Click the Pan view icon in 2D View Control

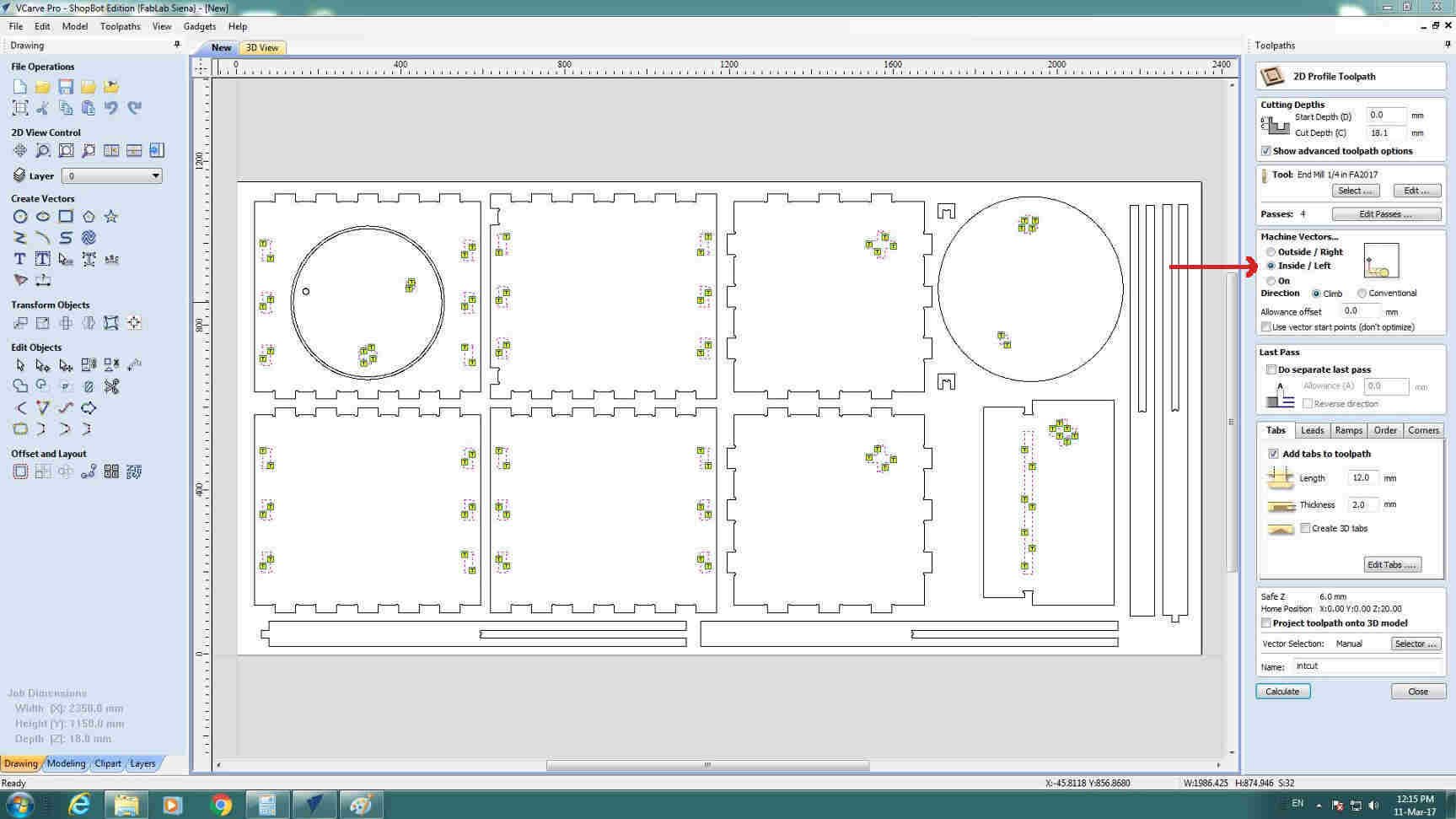click(20, 151)
